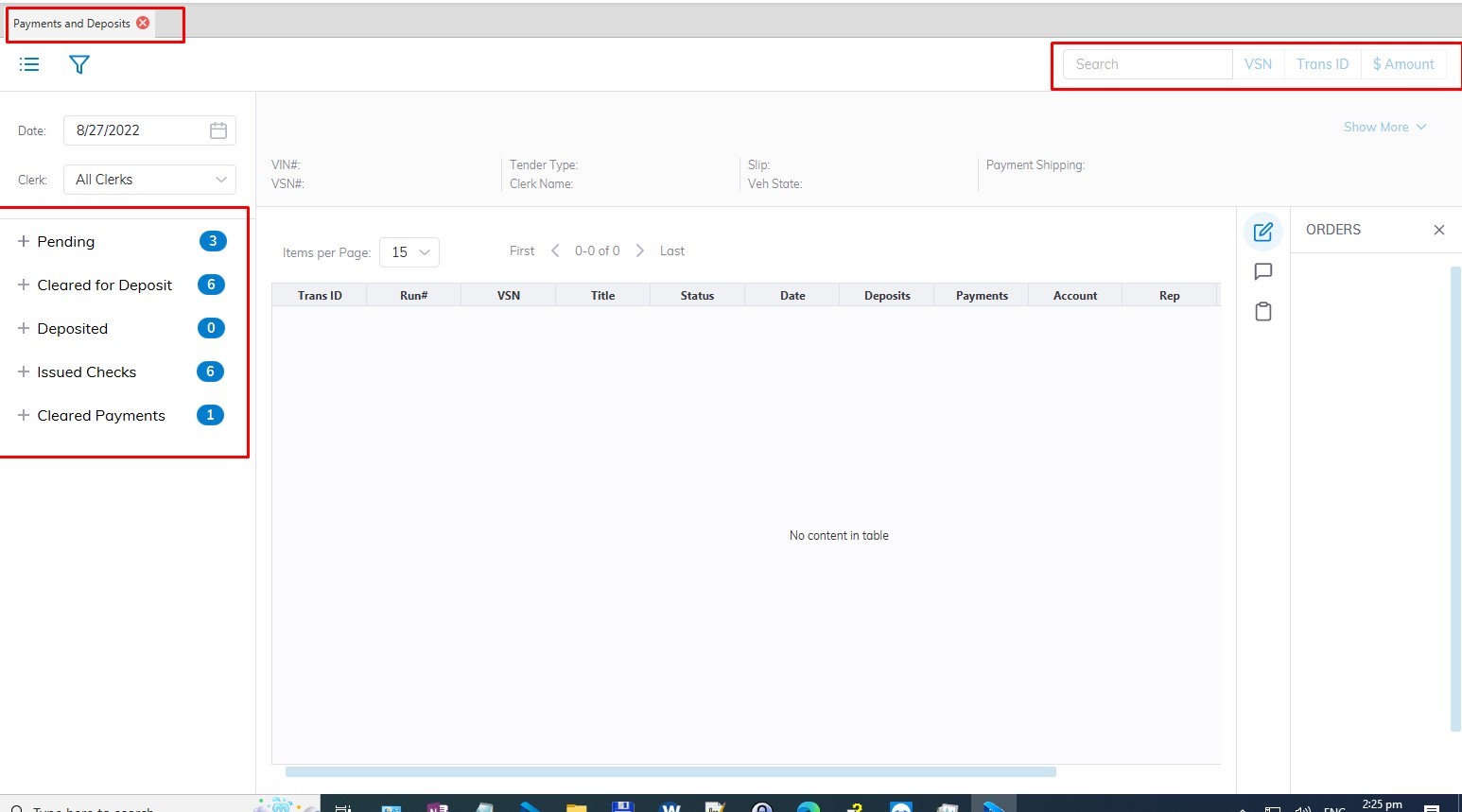The width and height of the screenshot is (1462, 812).
Task: Select the edit orders pencil icon
Action: click(x=1262, y=232)
